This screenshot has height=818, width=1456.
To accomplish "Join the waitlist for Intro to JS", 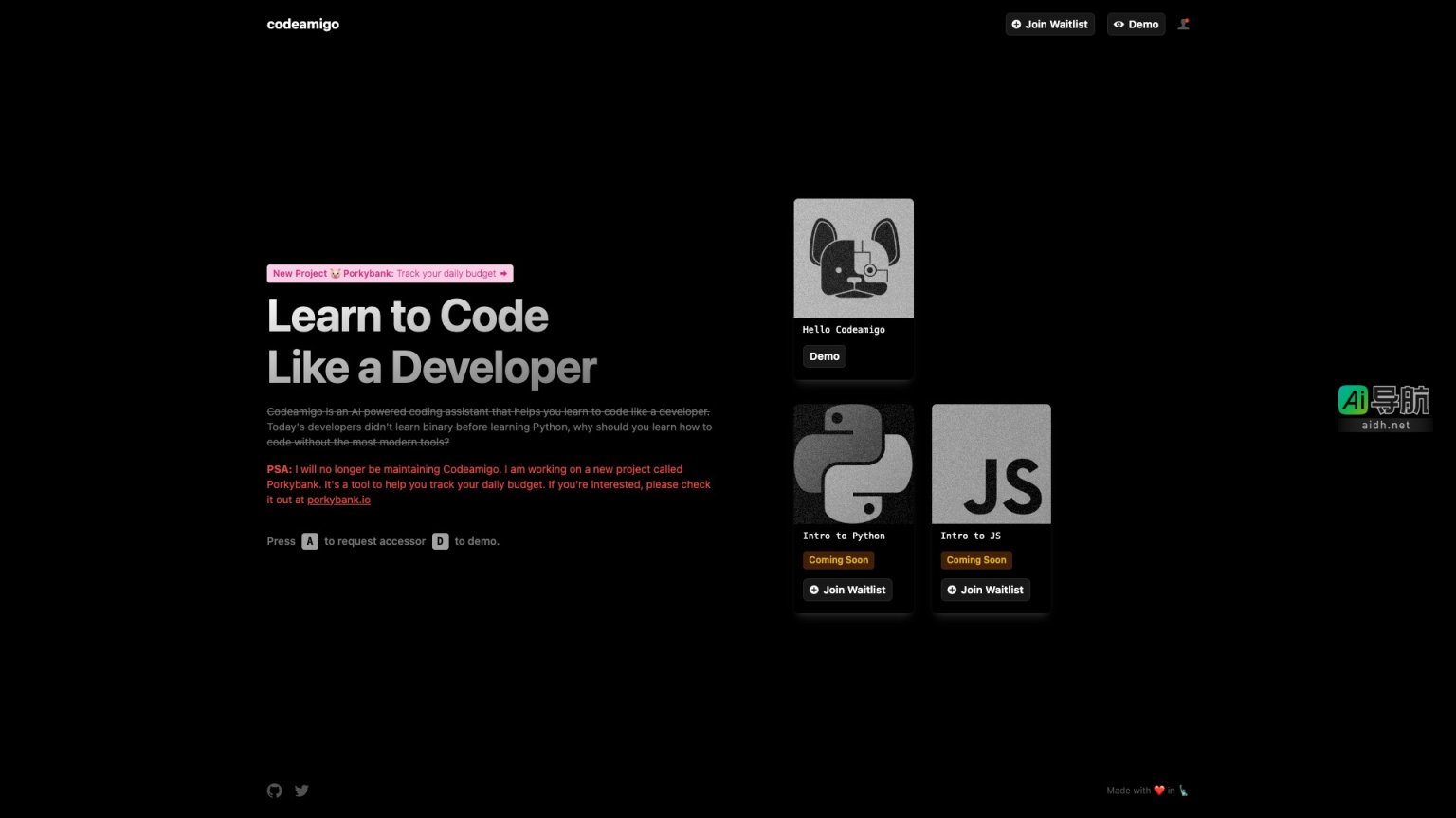I will pos(985,589).
